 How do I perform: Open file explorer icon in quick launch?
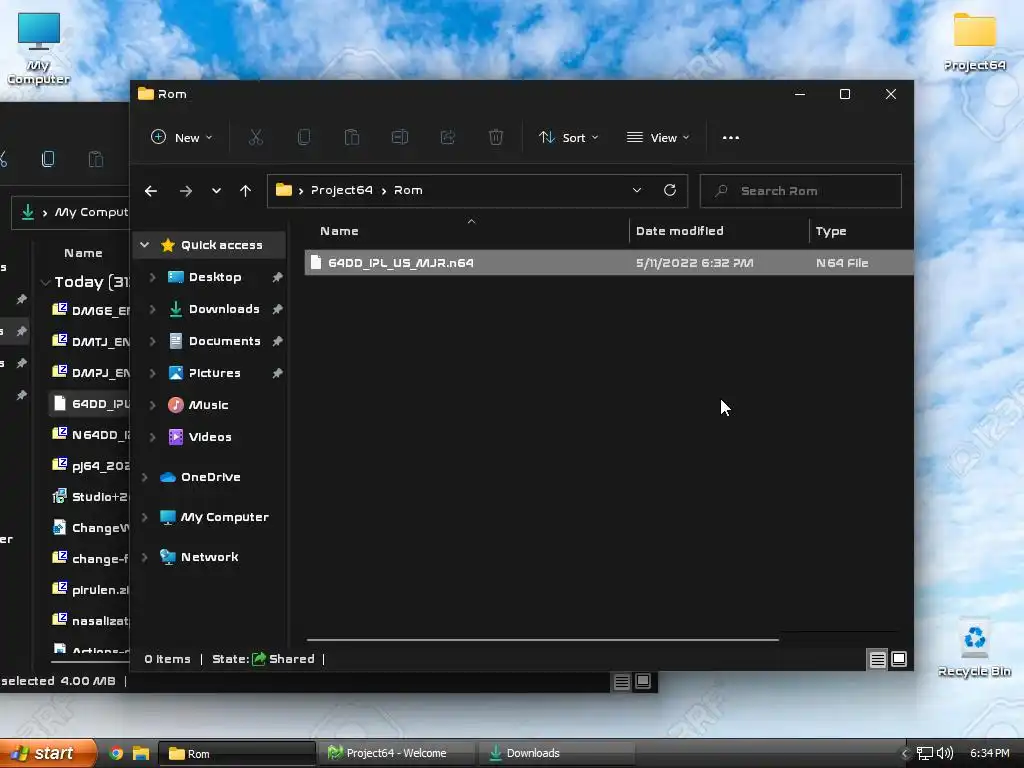coord(141,753)
